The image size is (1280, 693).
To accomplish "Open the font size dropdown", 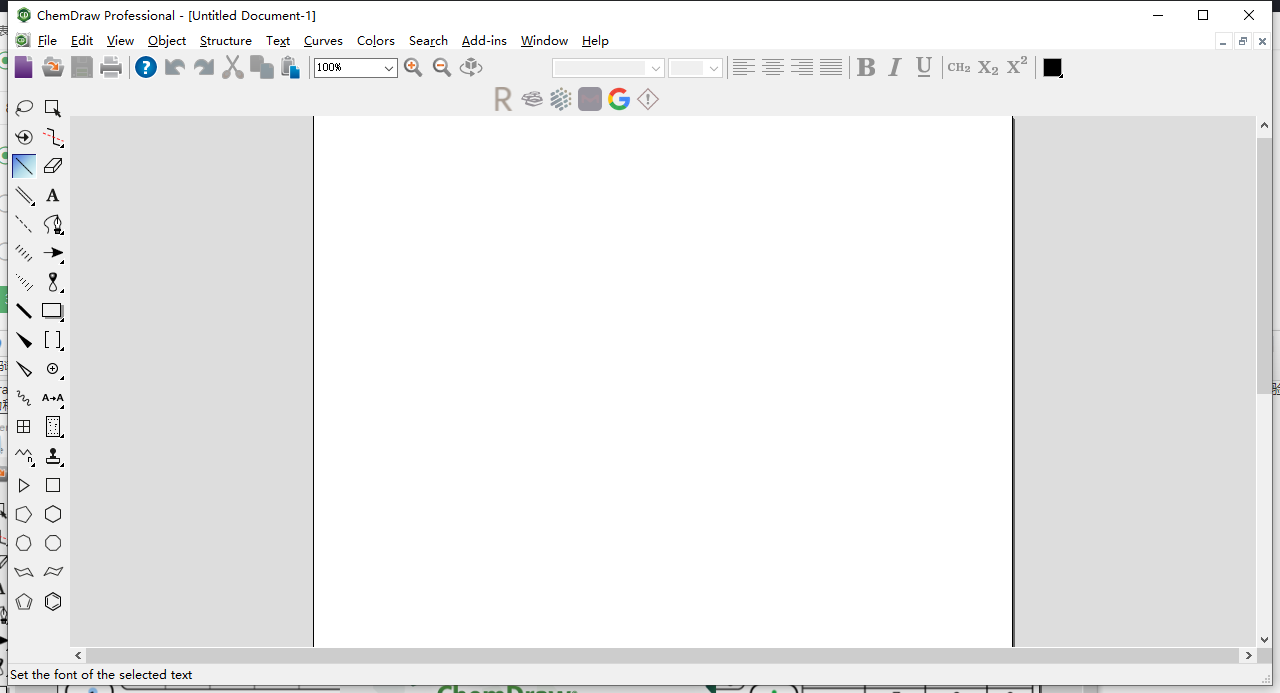I will (x=695, y=68).
